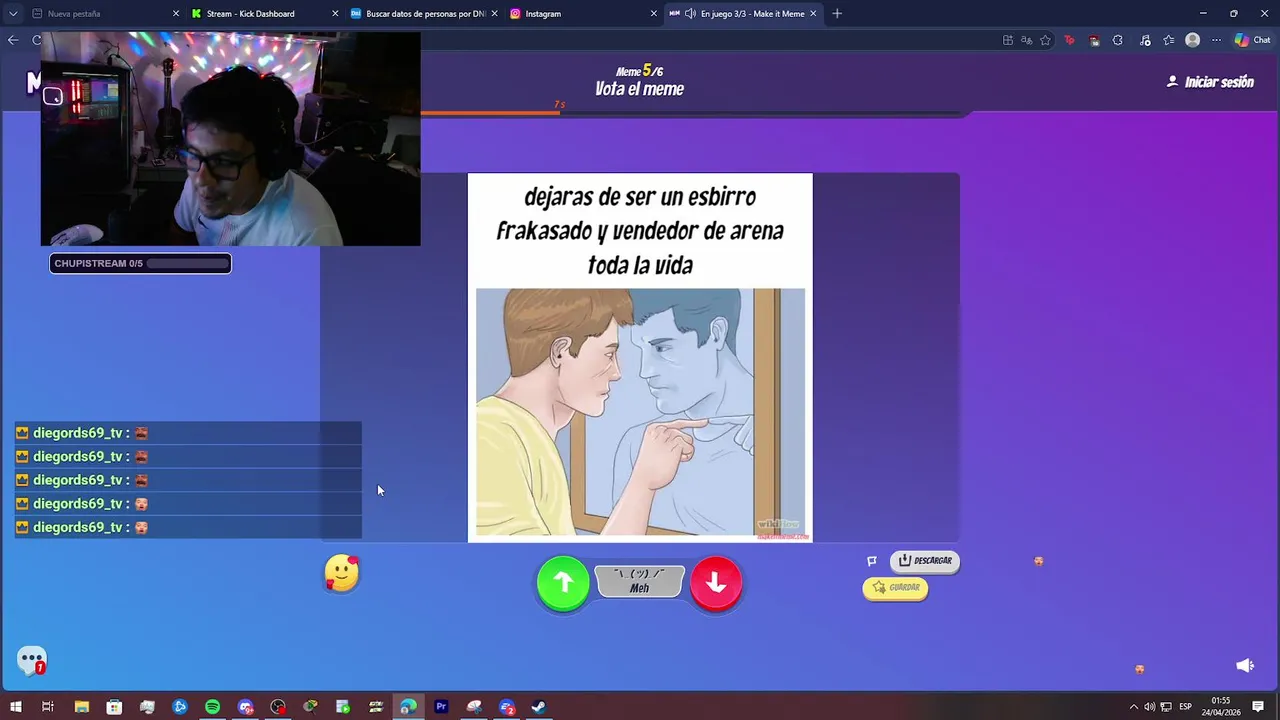This screenshot has height=720, width=1280.
Task: Click the meme image thumbnail
Action: click(x=640, y=413)
